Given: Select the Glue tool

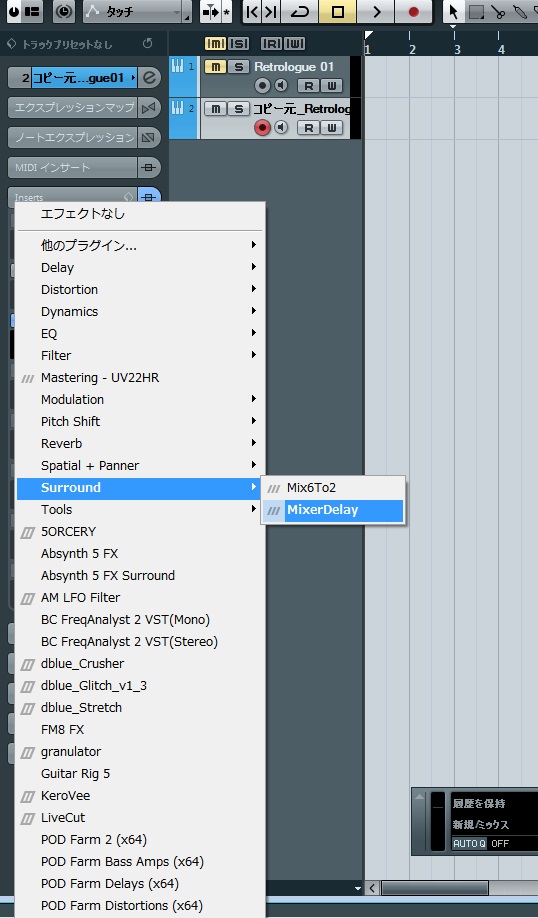Looking at the screenshot, I should 520,12.
